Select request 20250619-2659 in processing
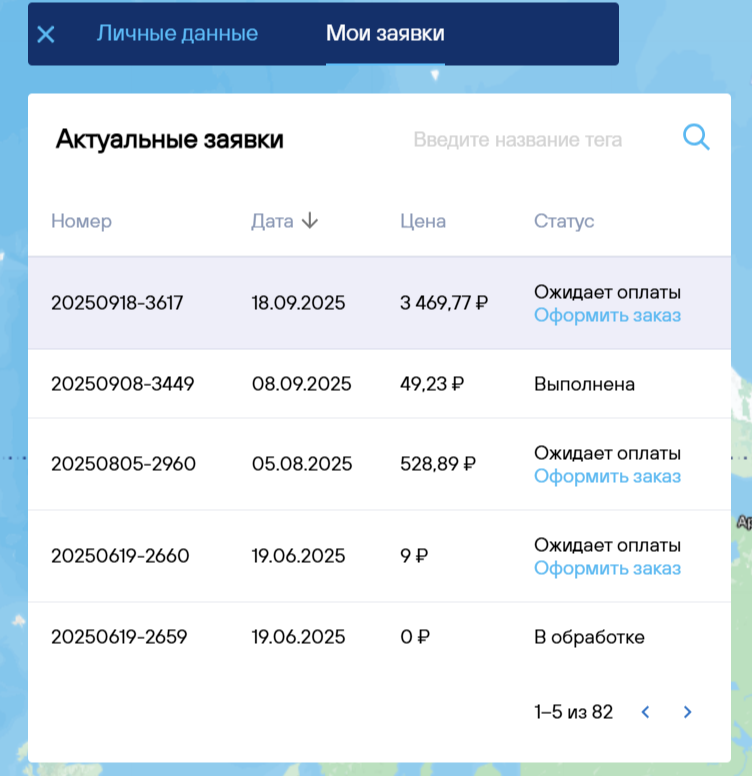 (120, 637)
